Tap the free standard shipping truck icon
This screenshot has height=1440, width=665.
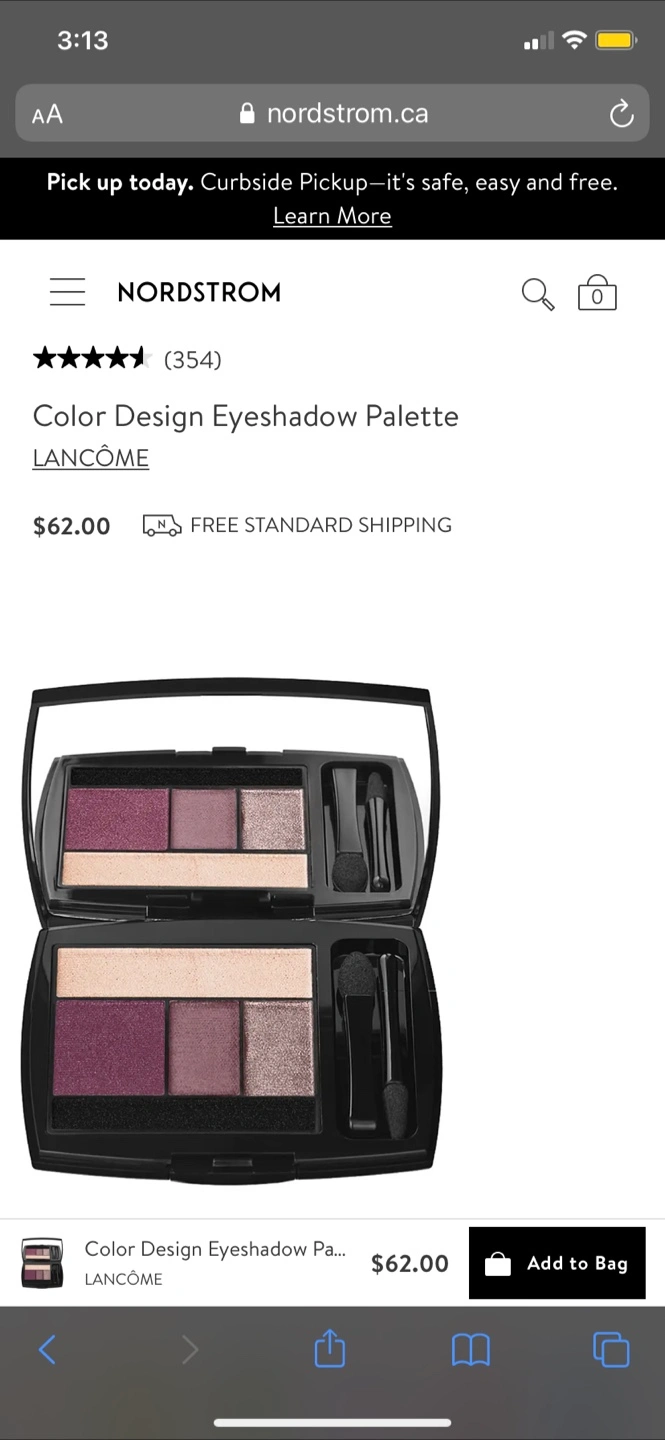tap(161, 525)
